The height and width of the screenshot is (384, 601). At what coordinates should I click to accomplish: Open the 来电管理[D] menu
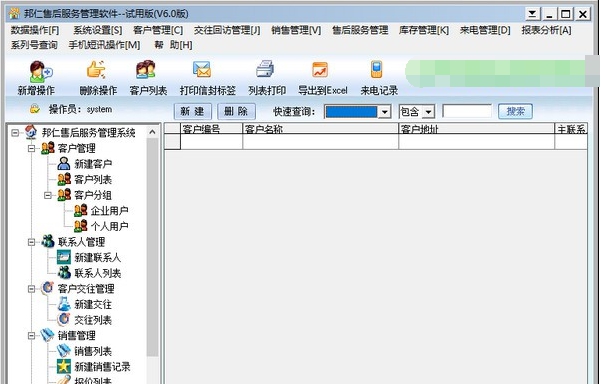(485, 30)
